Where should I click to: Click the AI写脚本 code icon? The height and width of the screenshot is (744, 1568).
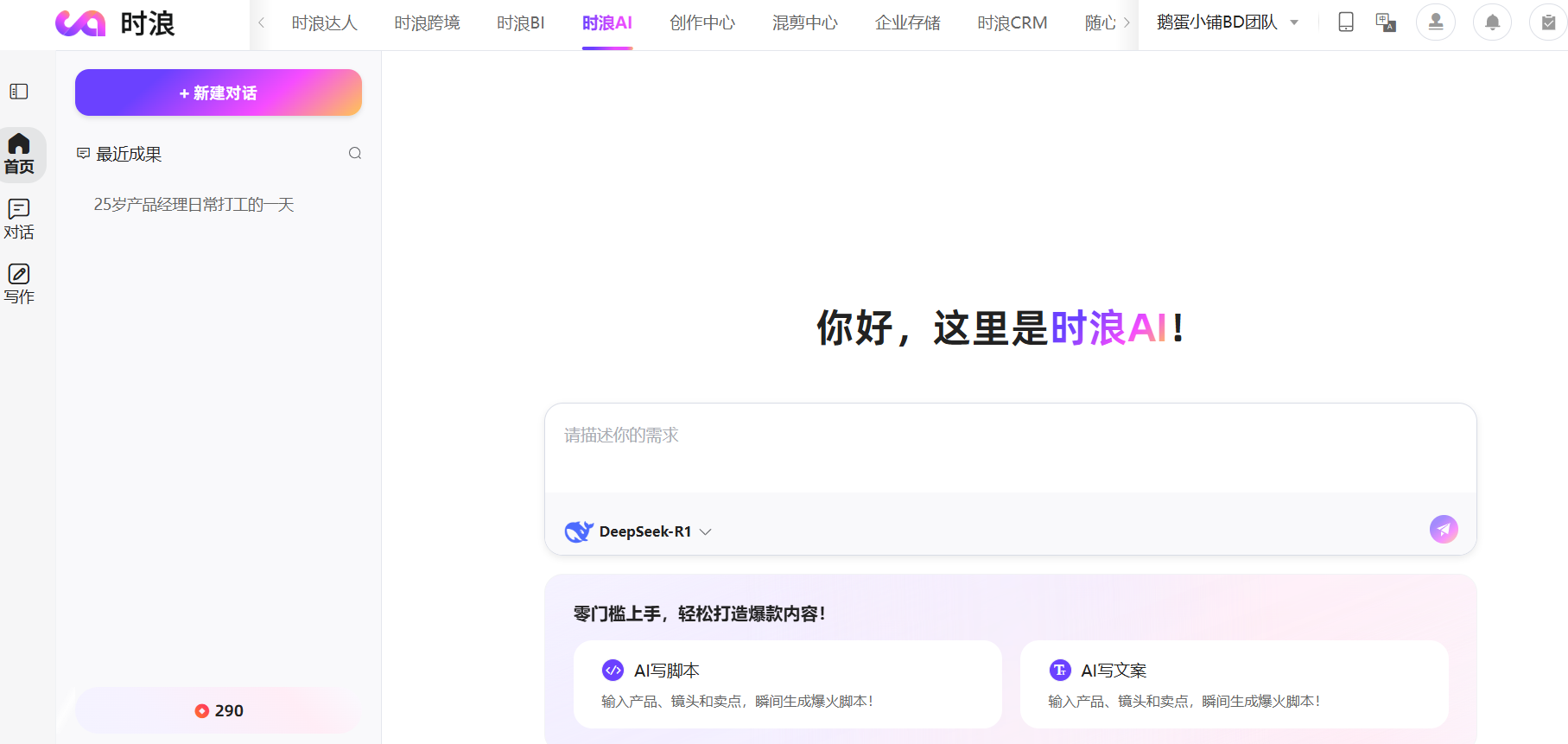(x=613, y=670)
